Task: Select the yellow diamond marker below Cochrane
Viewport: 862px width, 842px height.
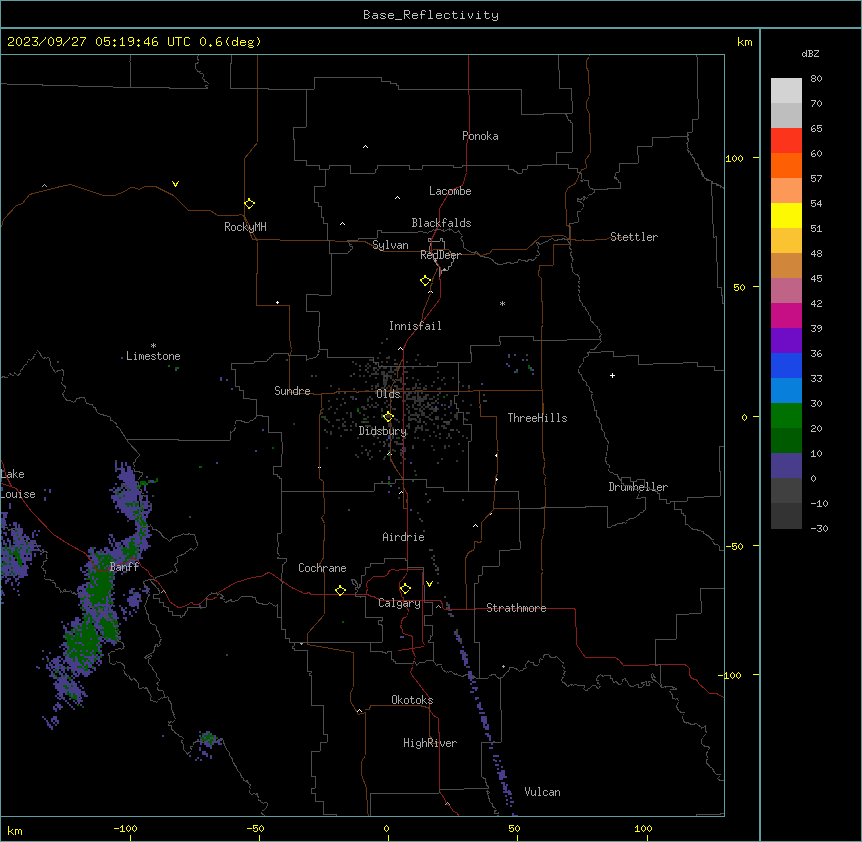Action: (340, 590)
